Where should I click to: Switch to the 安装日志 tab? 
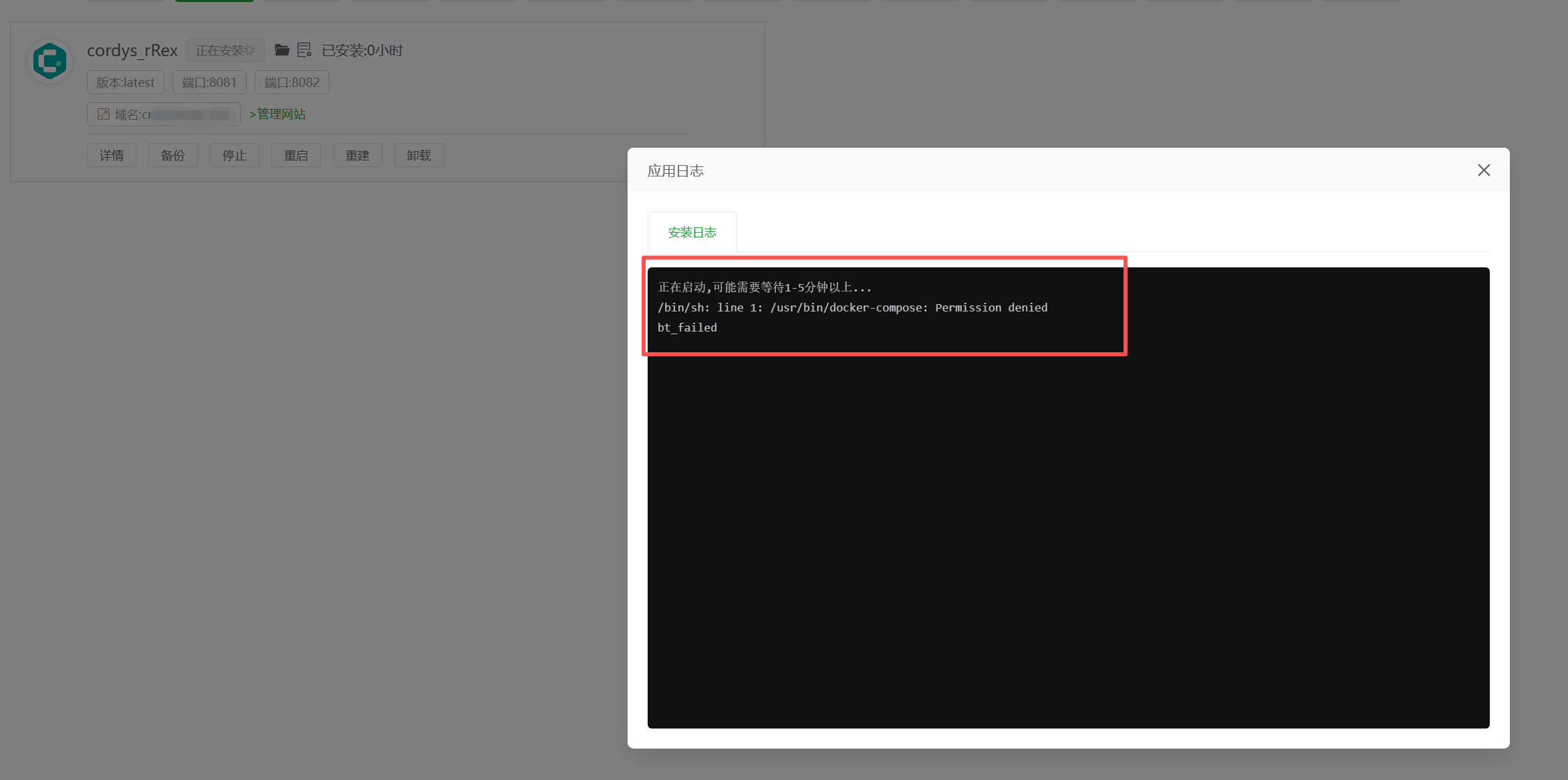(692, 232)
